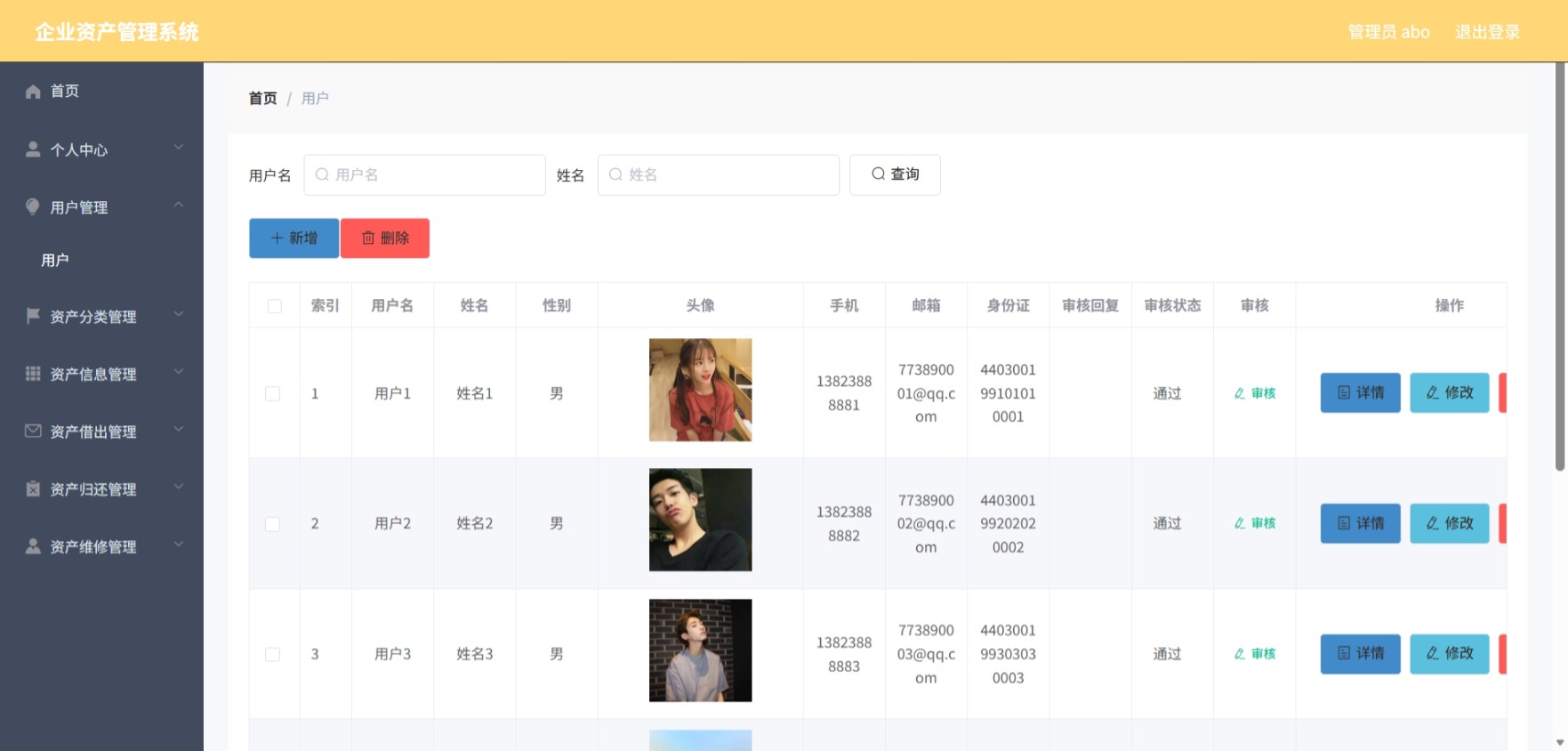
Task: Click the red 删除 button
Action: tap(385, 238)
